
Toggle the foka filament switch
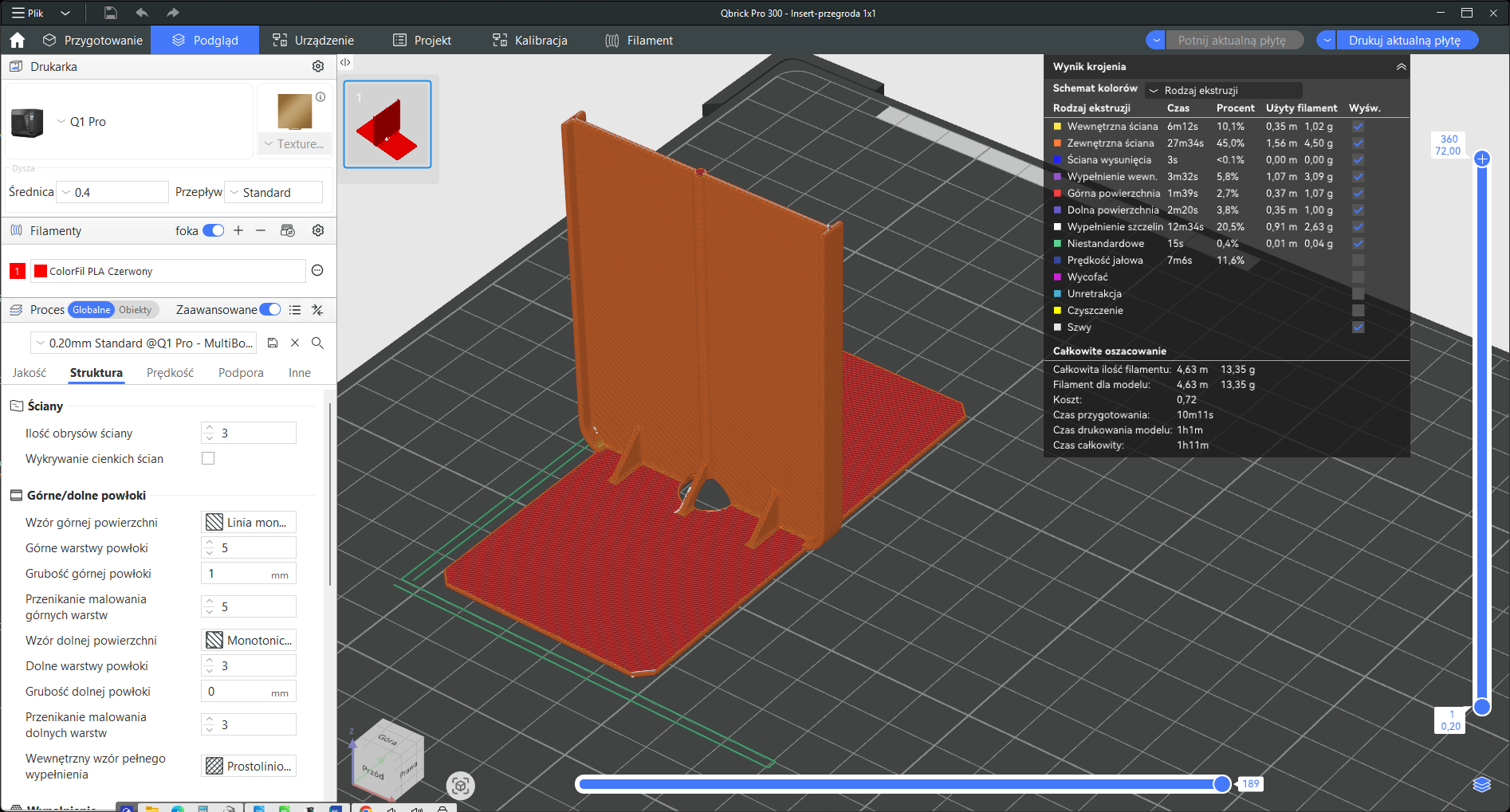[x=213, y=230]
